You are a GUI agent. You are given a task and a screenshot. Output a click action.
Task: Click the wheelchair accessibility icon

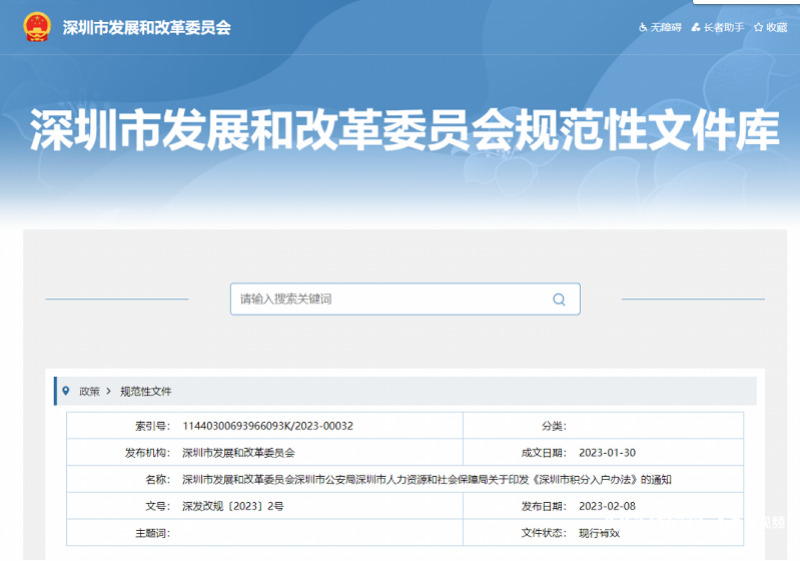(x=643, y=28)
